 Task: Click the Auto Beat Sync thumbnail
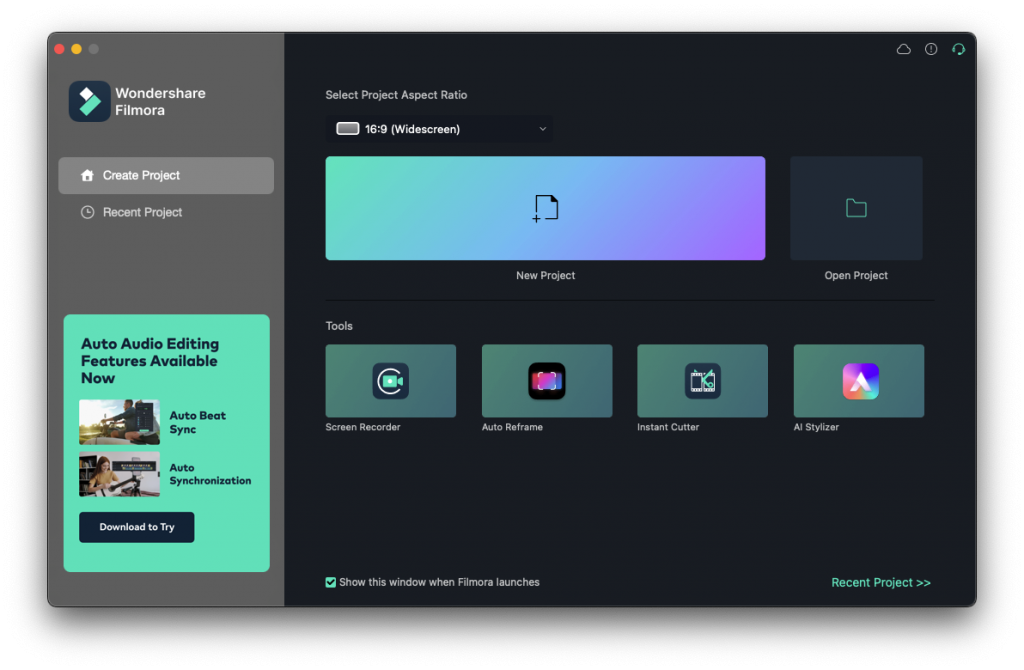(x=120, y=422)
